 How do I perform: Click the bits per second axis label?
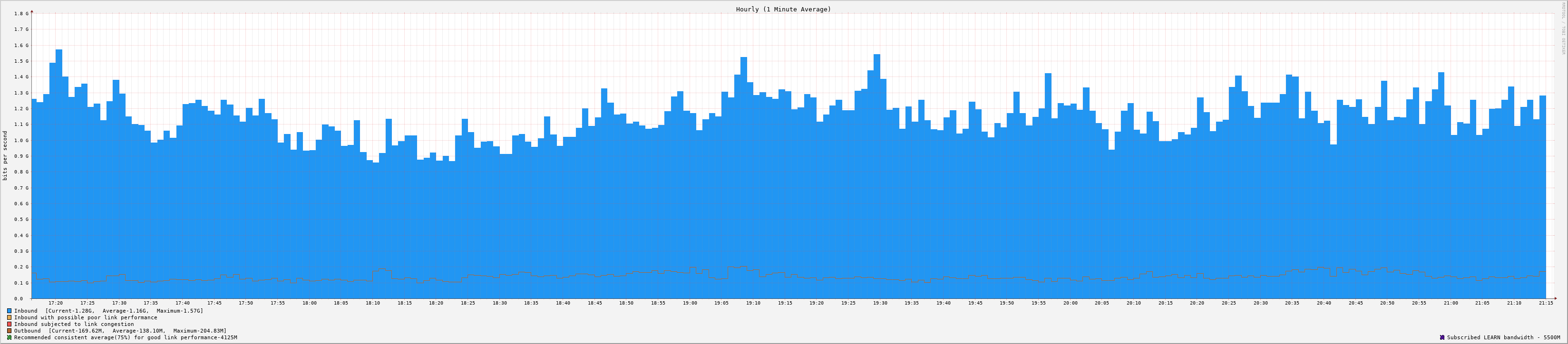6,155
